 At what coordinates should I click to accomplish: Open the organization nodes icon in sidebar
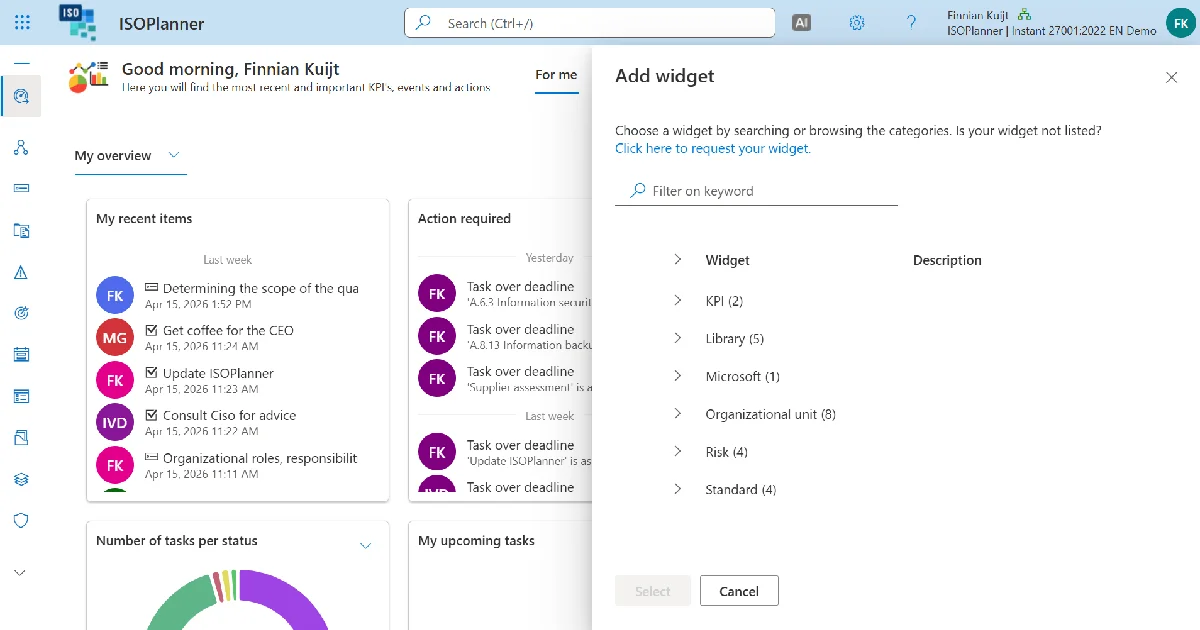21,147
